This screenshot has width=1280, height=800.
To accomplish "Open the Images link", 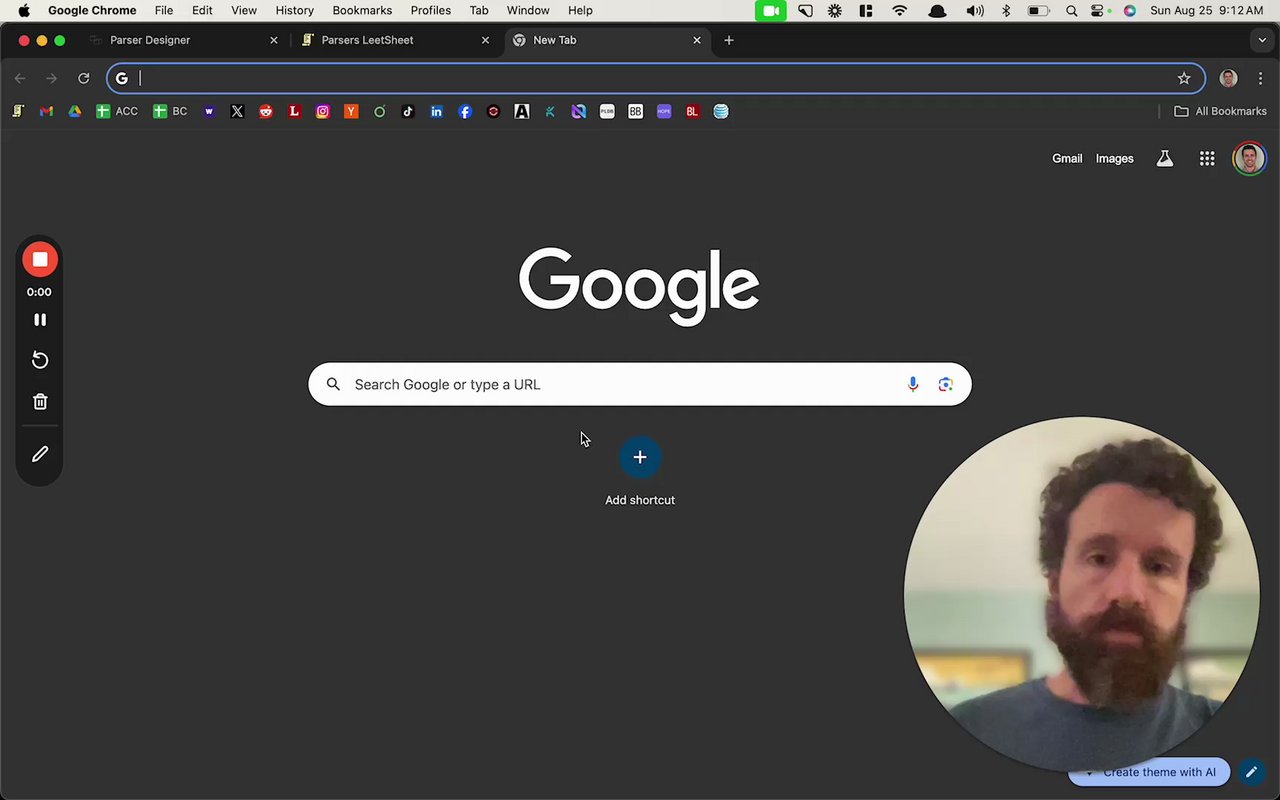I will click(1114, 158).
